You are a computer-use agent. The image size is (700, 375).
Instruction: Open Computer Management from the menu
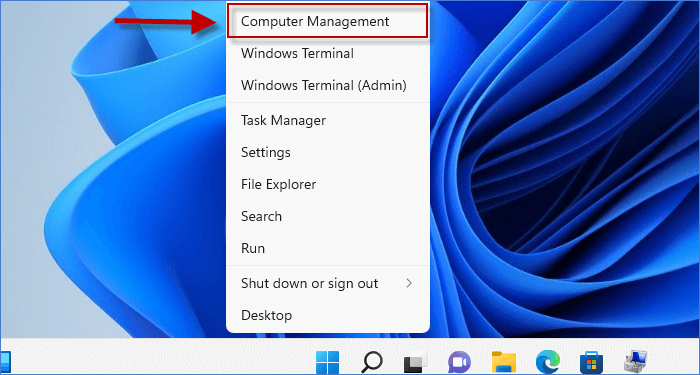click(x=328, y=21)
